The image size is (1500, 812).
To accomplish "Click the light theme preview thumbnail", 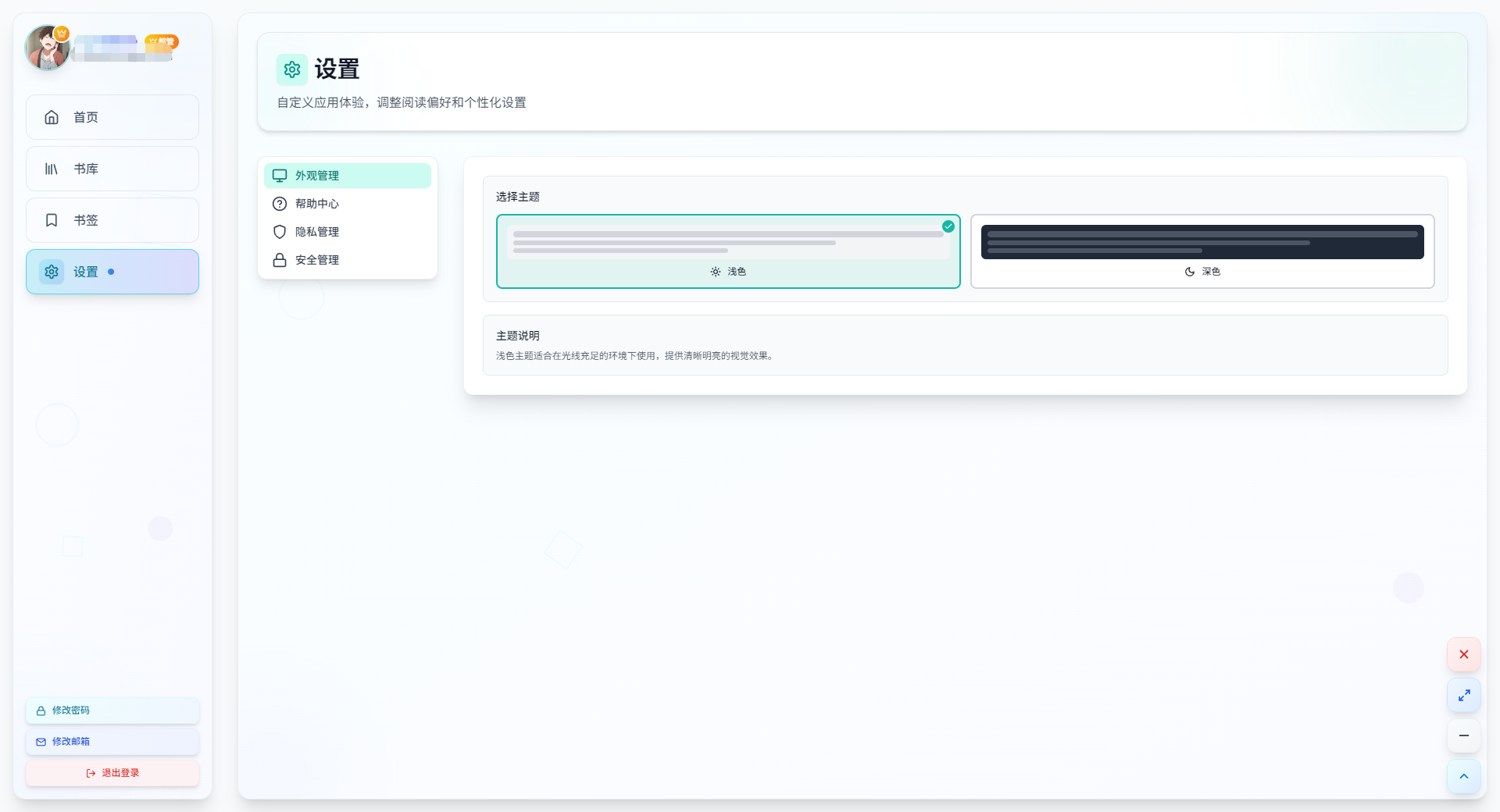I will 728,242.
